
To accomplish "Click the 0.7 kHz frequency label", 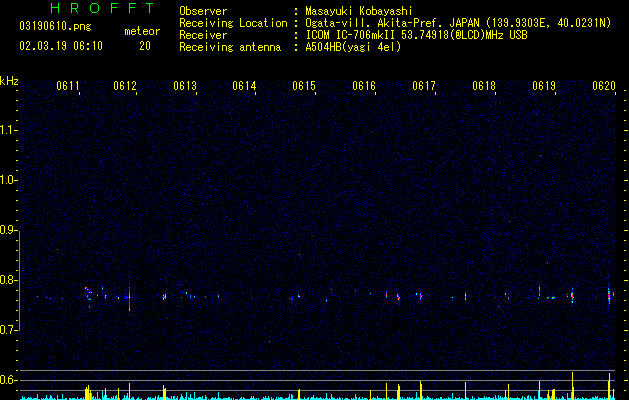I will click(8, 330).
